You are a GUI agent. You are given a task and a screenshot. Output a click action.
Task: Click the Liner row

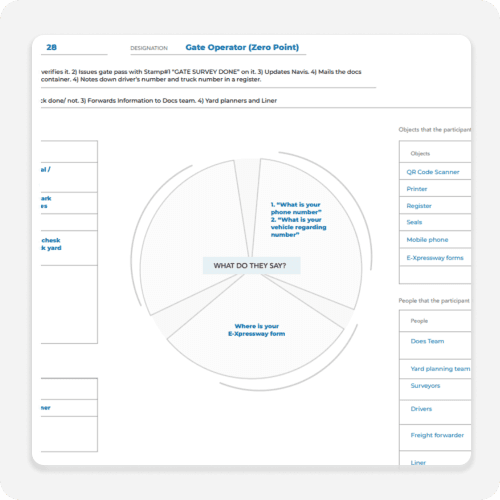click(x=435, y=459)
